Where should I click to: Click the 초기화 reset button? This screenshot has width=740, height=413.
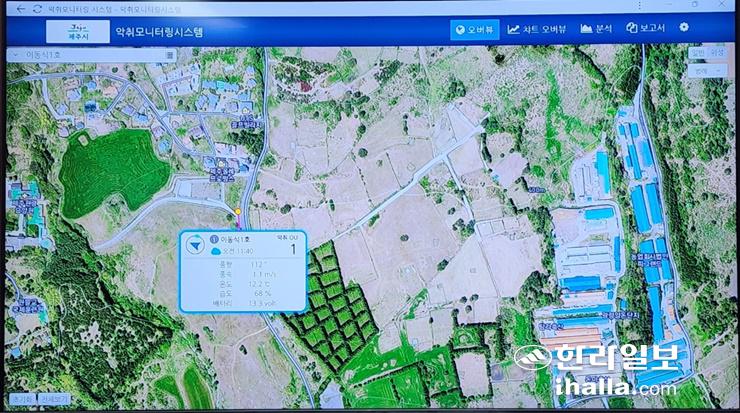21,400
